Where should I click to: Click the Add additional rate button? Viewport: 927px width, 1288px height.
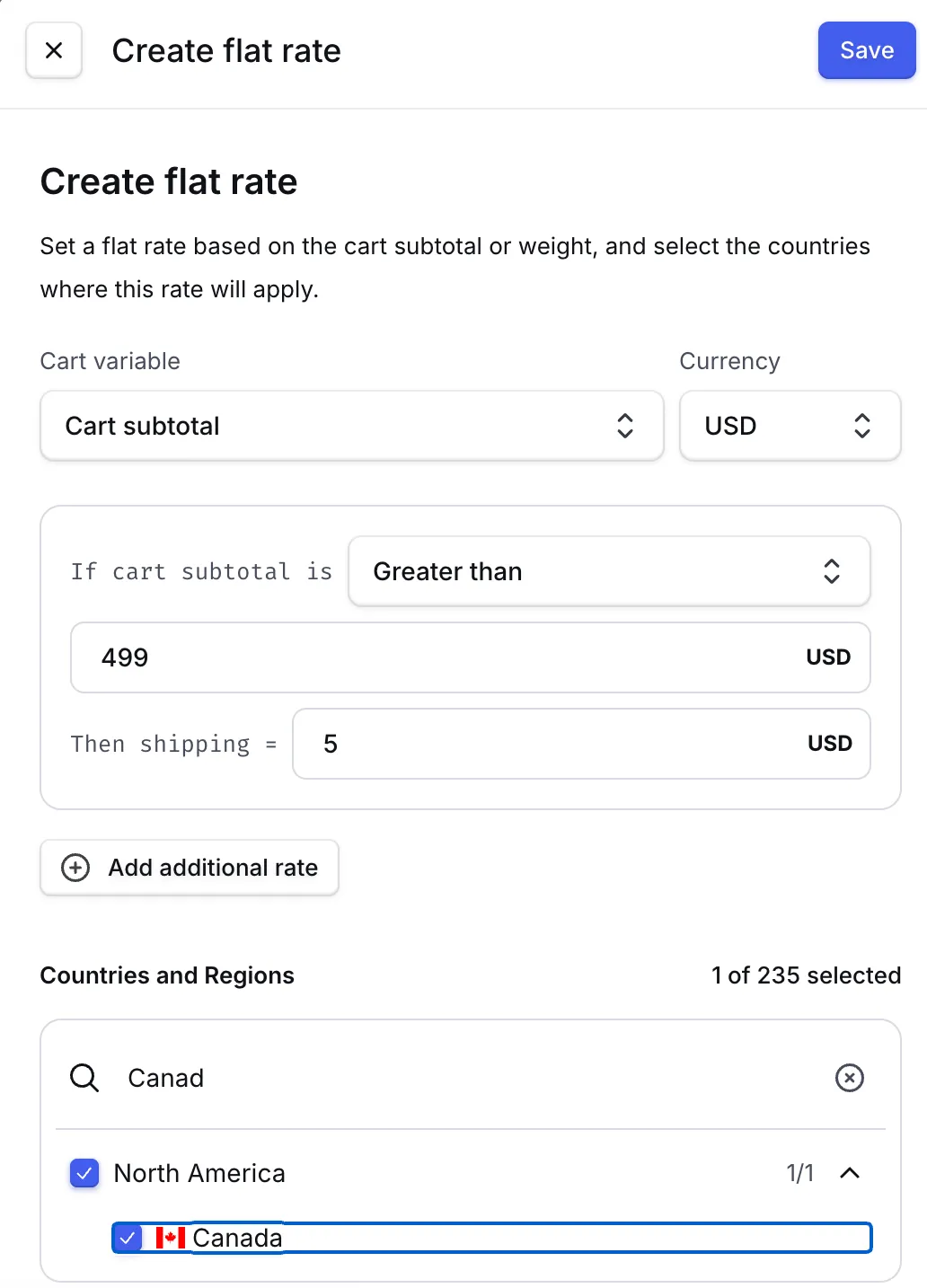pos(190,868)
